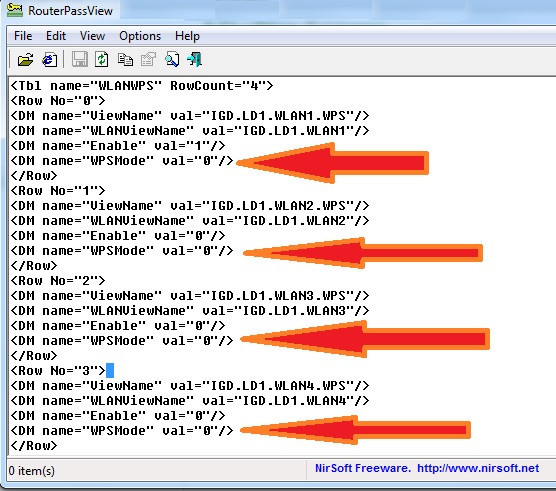Open the Help menu
556x491 pixels.
(187, 36)
